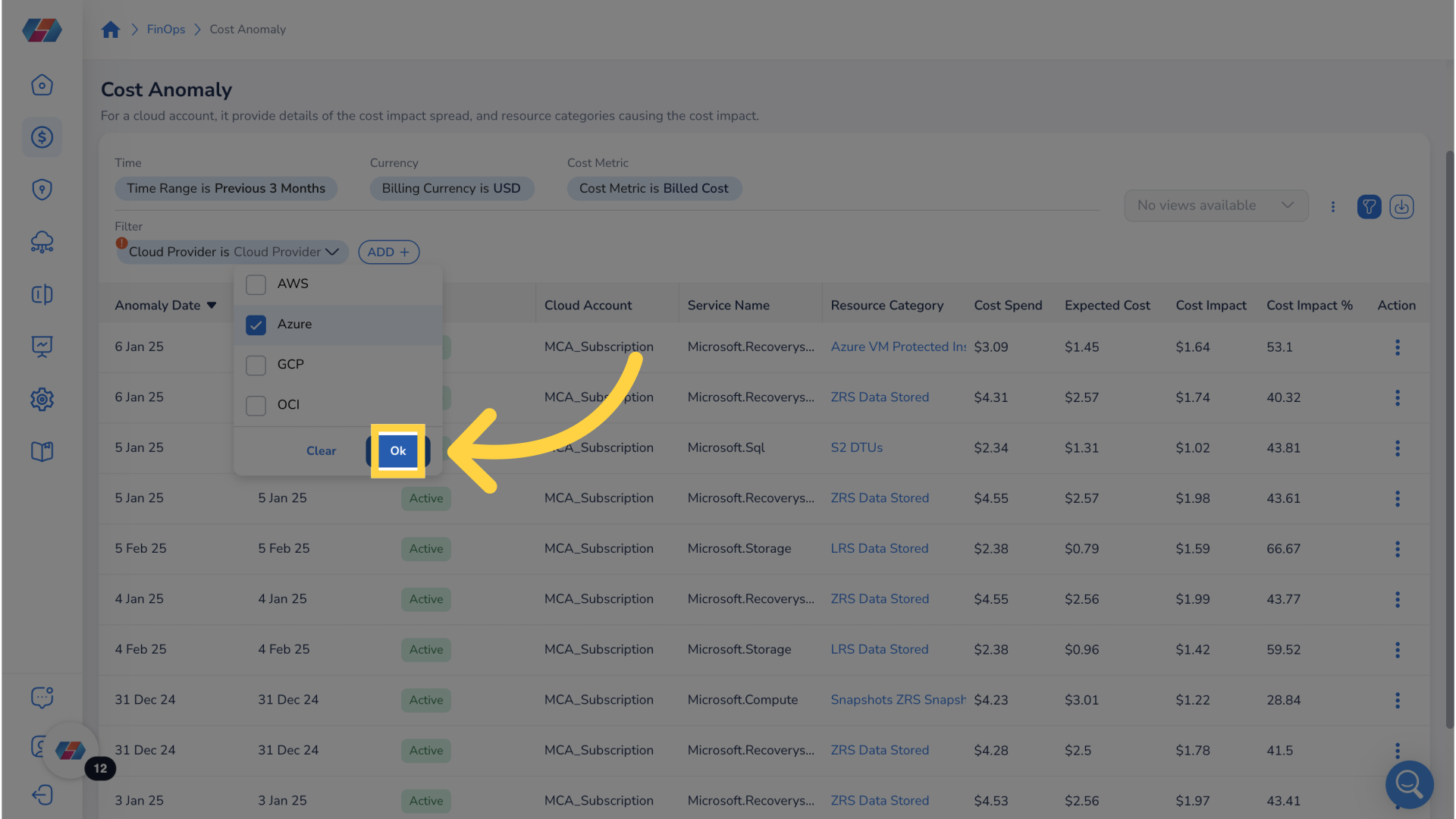Open the FinOps dollar sidebar icon
1456x819 pixels.
click(x=42, y=137)
